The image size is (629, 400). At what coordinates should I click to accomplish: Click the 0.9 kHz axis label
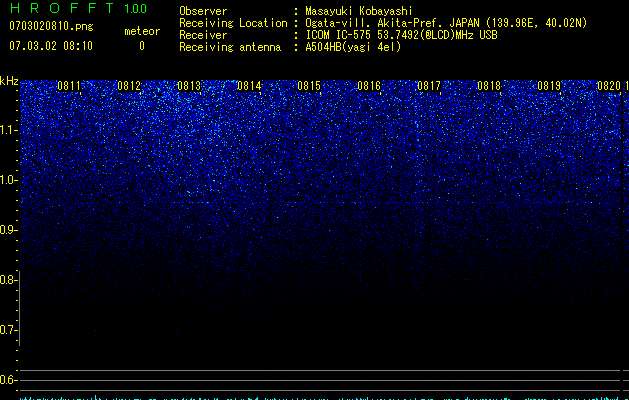tap(8, 230)
